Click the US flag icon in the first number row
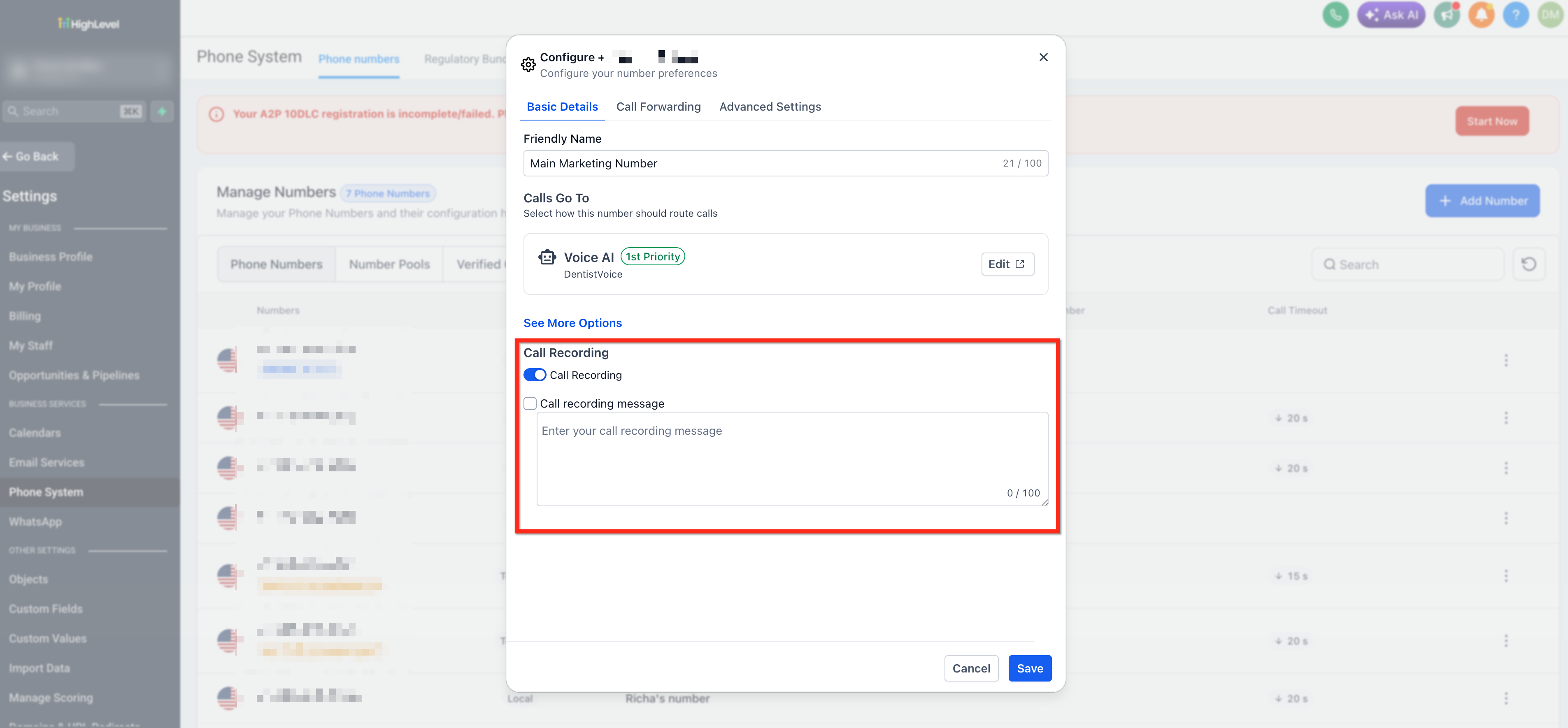Screen dimensions: 1568x728 tap(228, 360)
